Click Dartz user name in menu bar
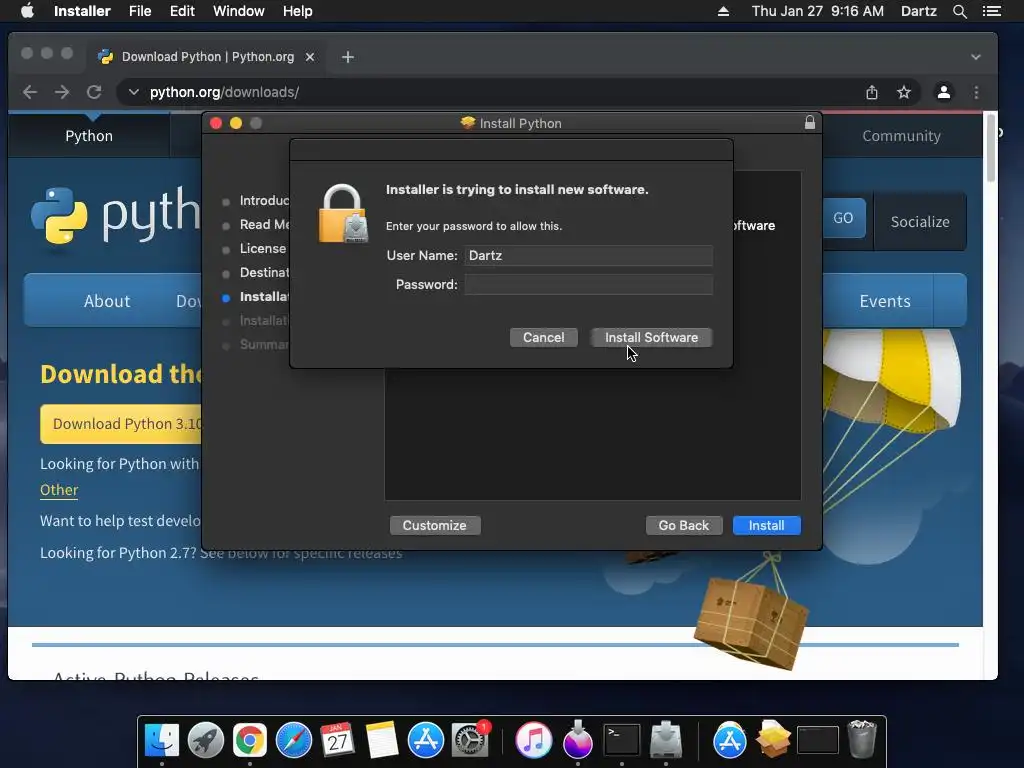The image size is (1024, 768). click(x=918, y=11)
